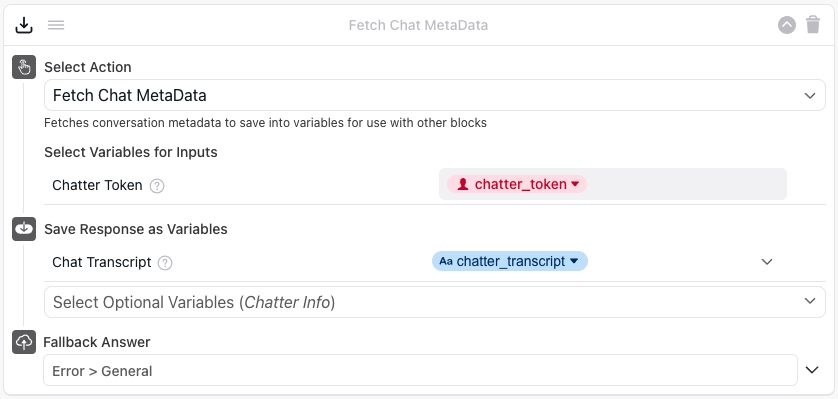This screenshot has width=838, height=399.
Task: Click the download block icon in header
Action: 24,25
